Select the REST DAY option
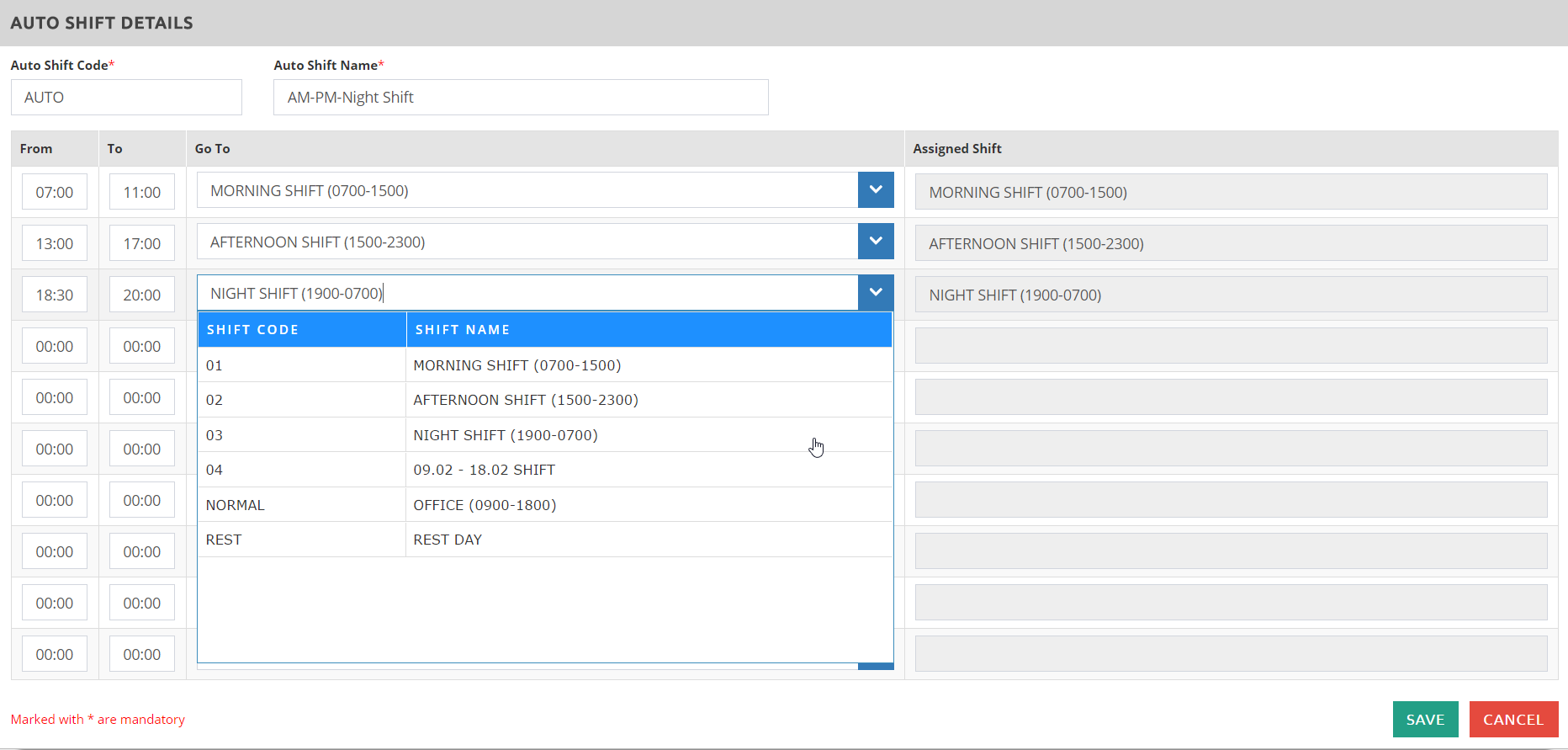The height and width of the screenshot is (750, 1568). click(x=544, y=540)
